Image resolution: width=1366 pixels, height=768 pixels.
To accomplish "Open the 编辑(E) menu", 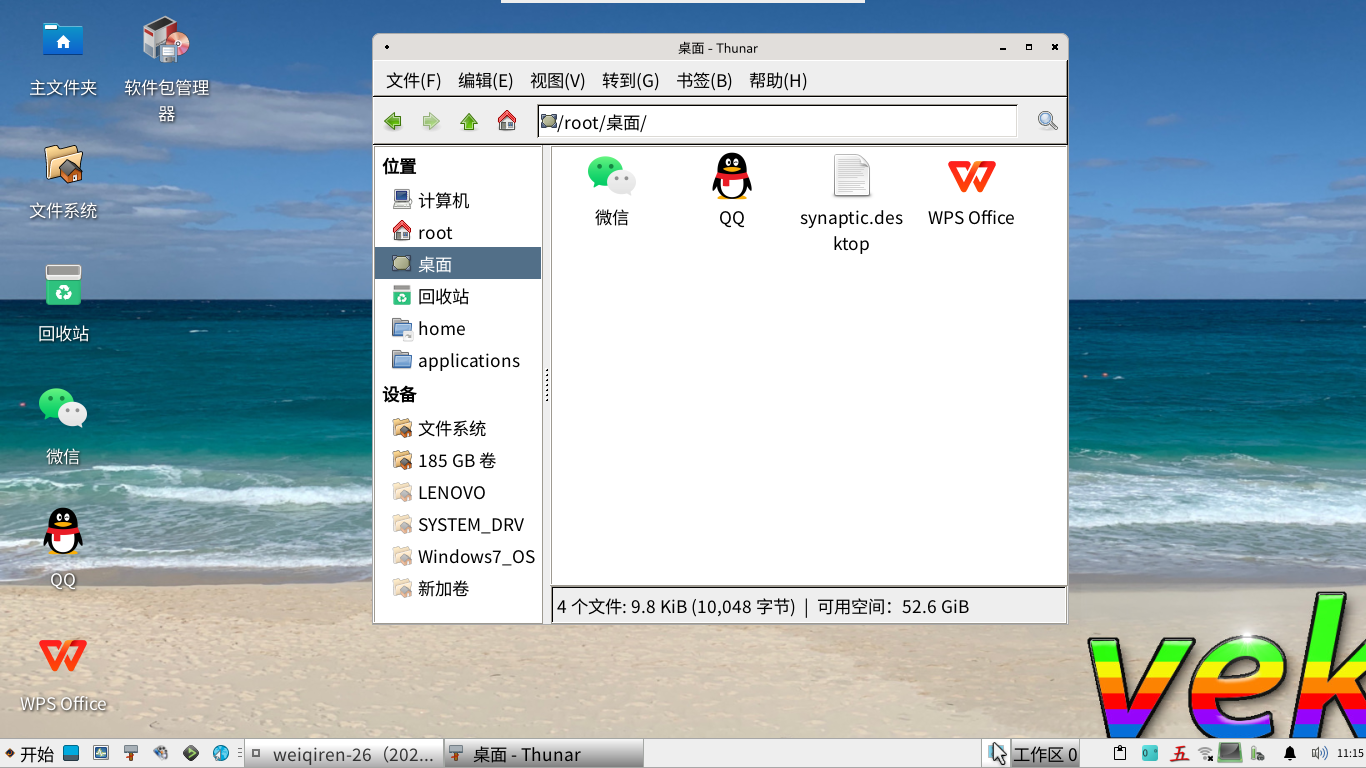I will point(486,81).
